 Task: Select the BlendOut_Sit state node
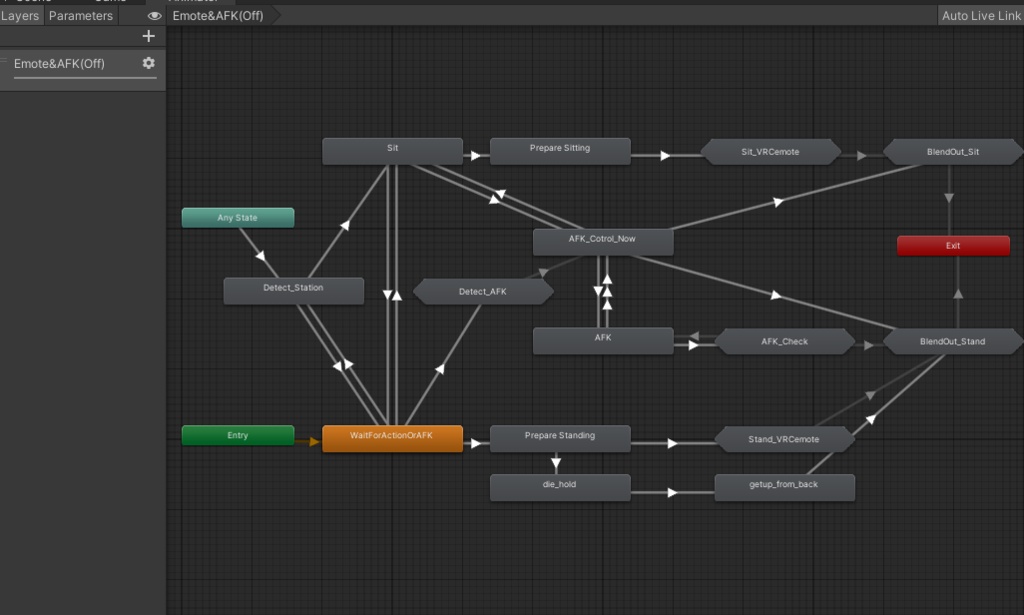pyautogui.click(x=953, y=151)
